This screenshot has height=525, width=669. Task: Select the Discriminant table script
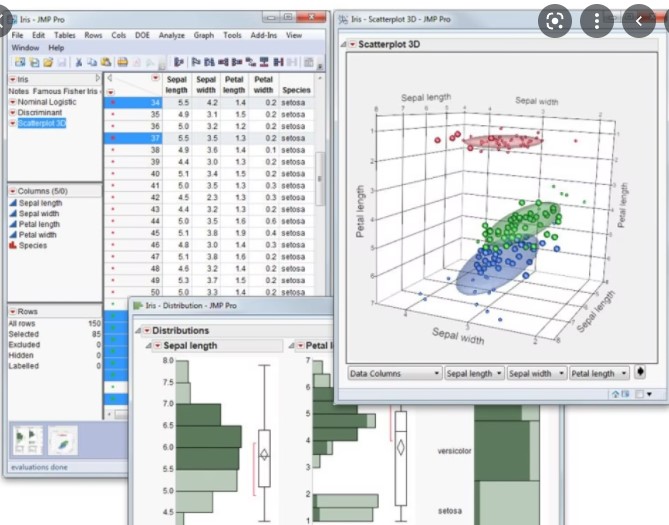pos(40,112)
